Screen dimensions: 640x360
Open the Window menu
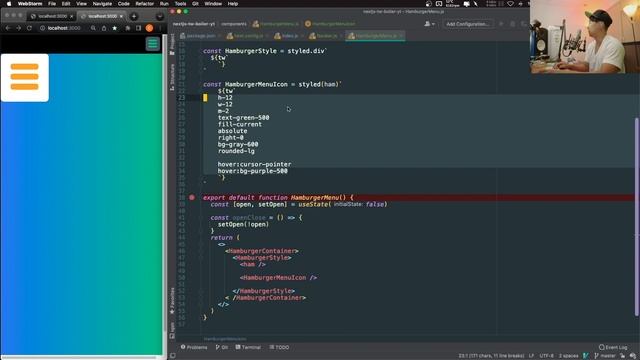pyautogui.click(x=213, y=4)
